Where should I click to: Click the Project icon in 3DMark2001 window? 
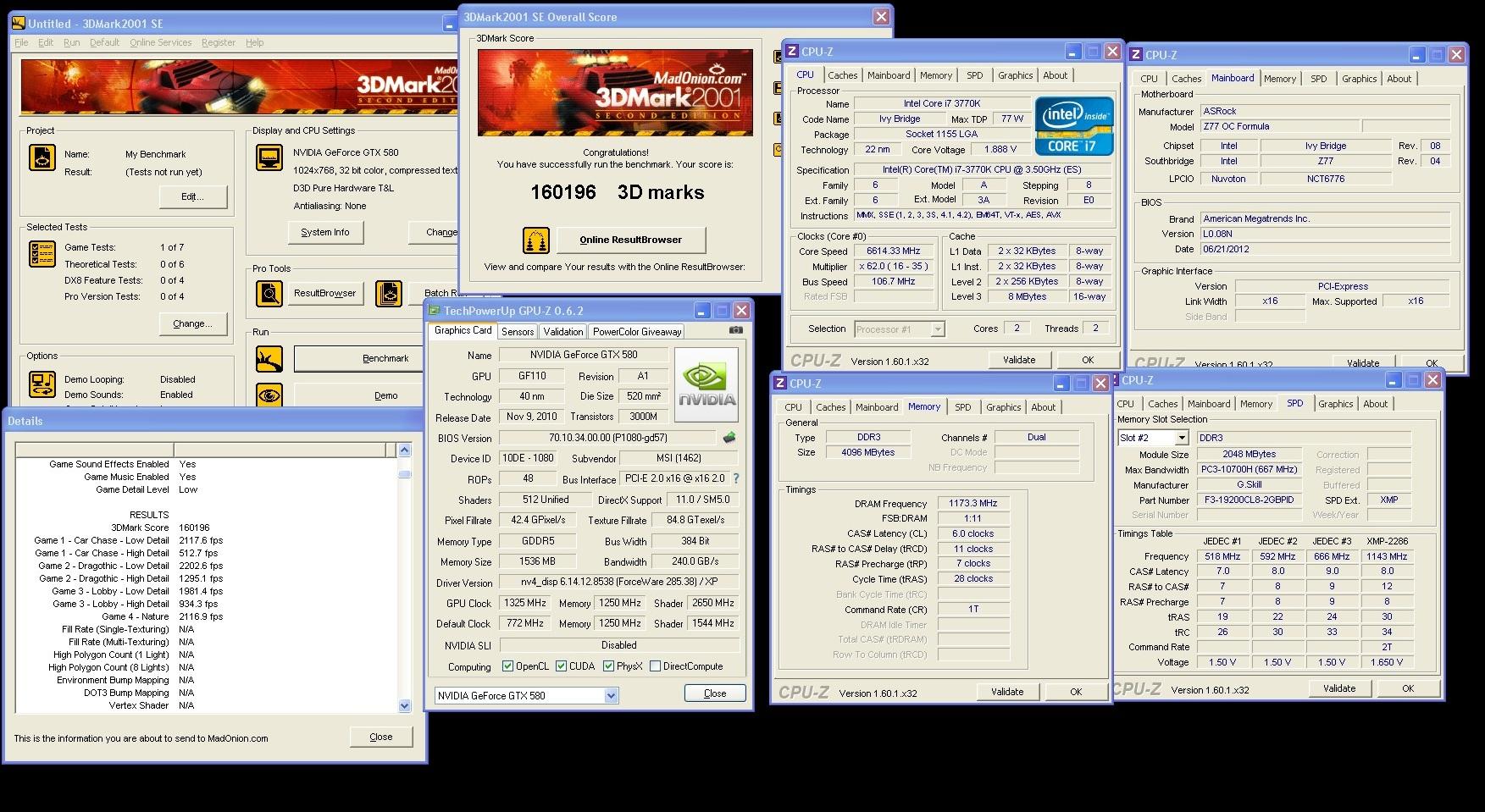(42, 157)
